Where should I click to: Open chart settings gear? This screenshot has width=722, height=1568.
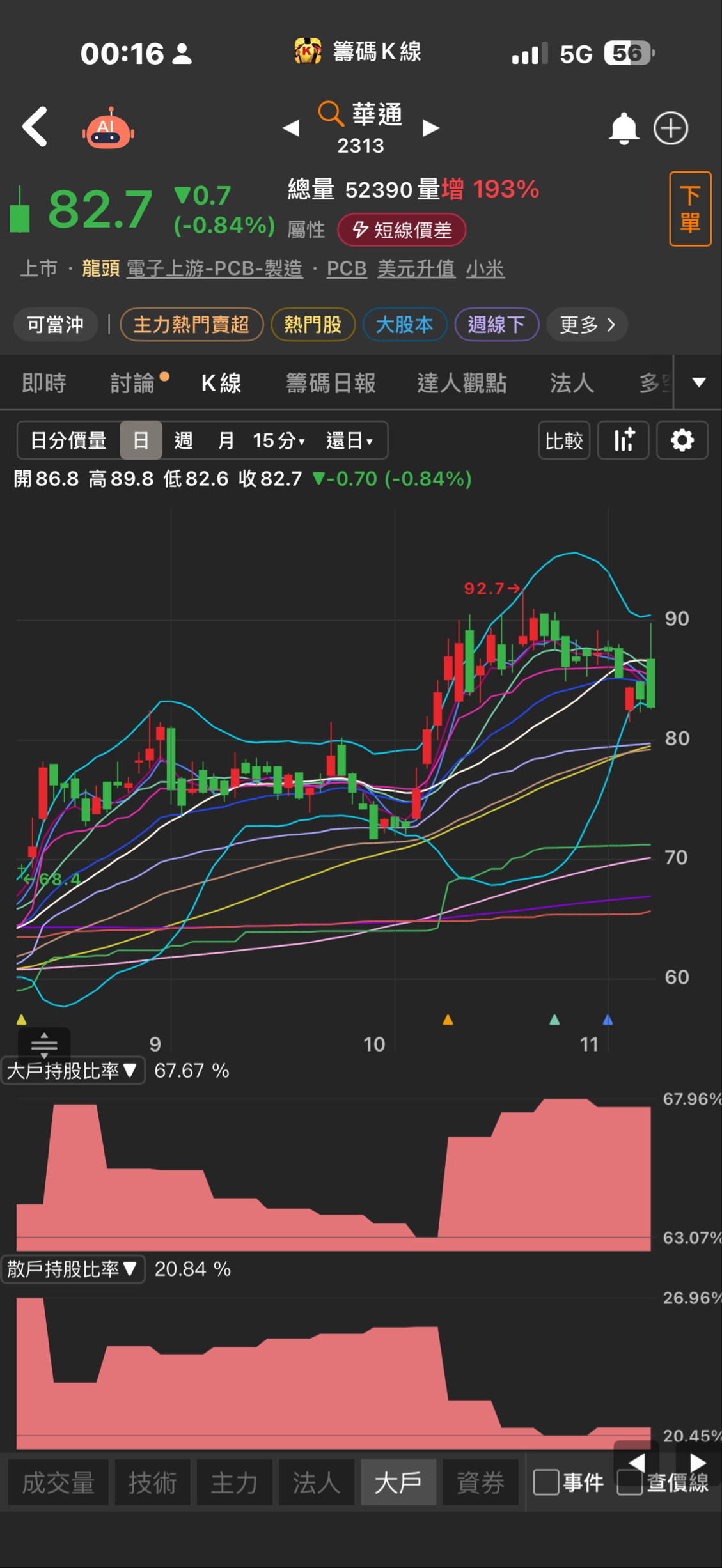pyautogui.click(x=682, y=440)
